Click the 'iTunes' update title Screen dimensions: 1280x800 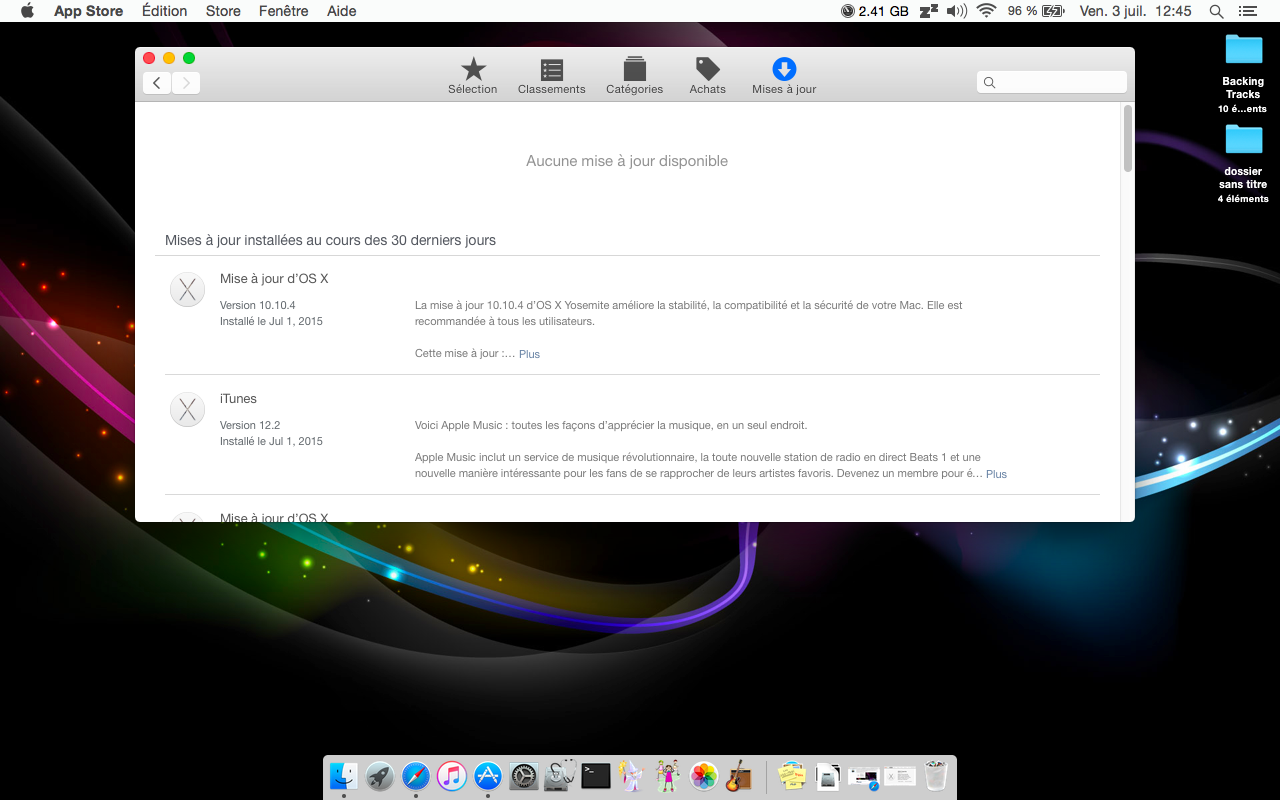pos(238,399)
